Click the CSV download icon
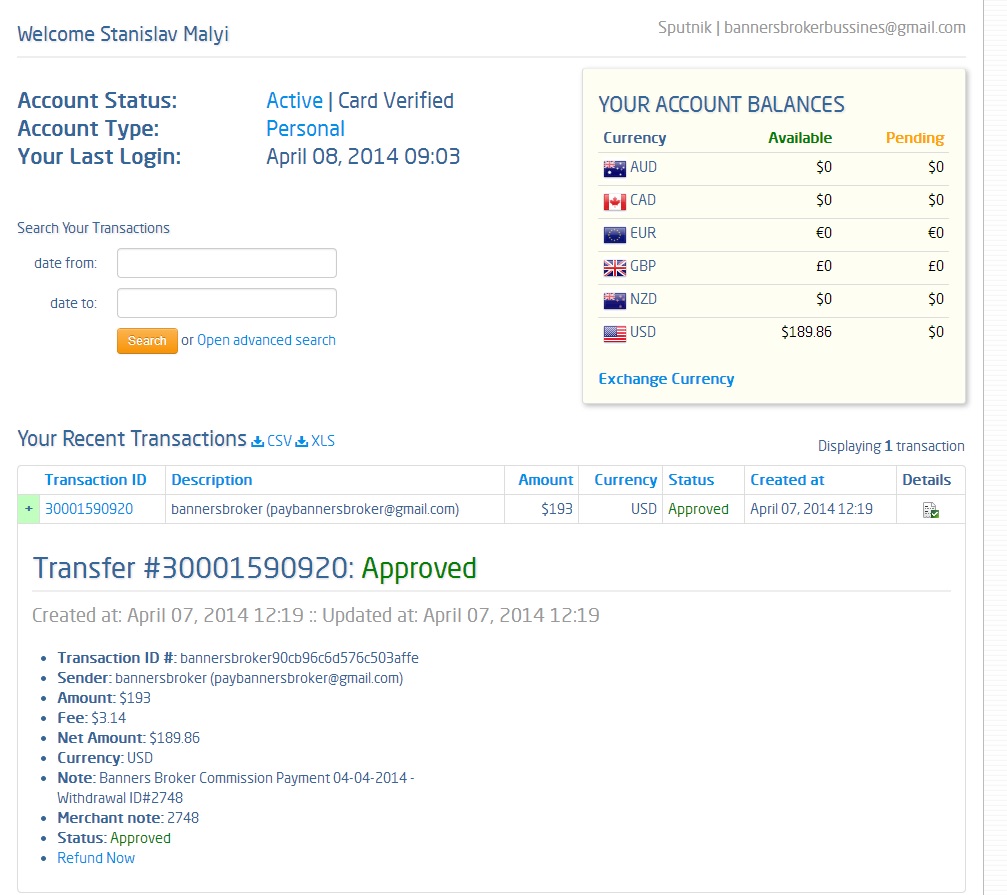 [258, 442]
